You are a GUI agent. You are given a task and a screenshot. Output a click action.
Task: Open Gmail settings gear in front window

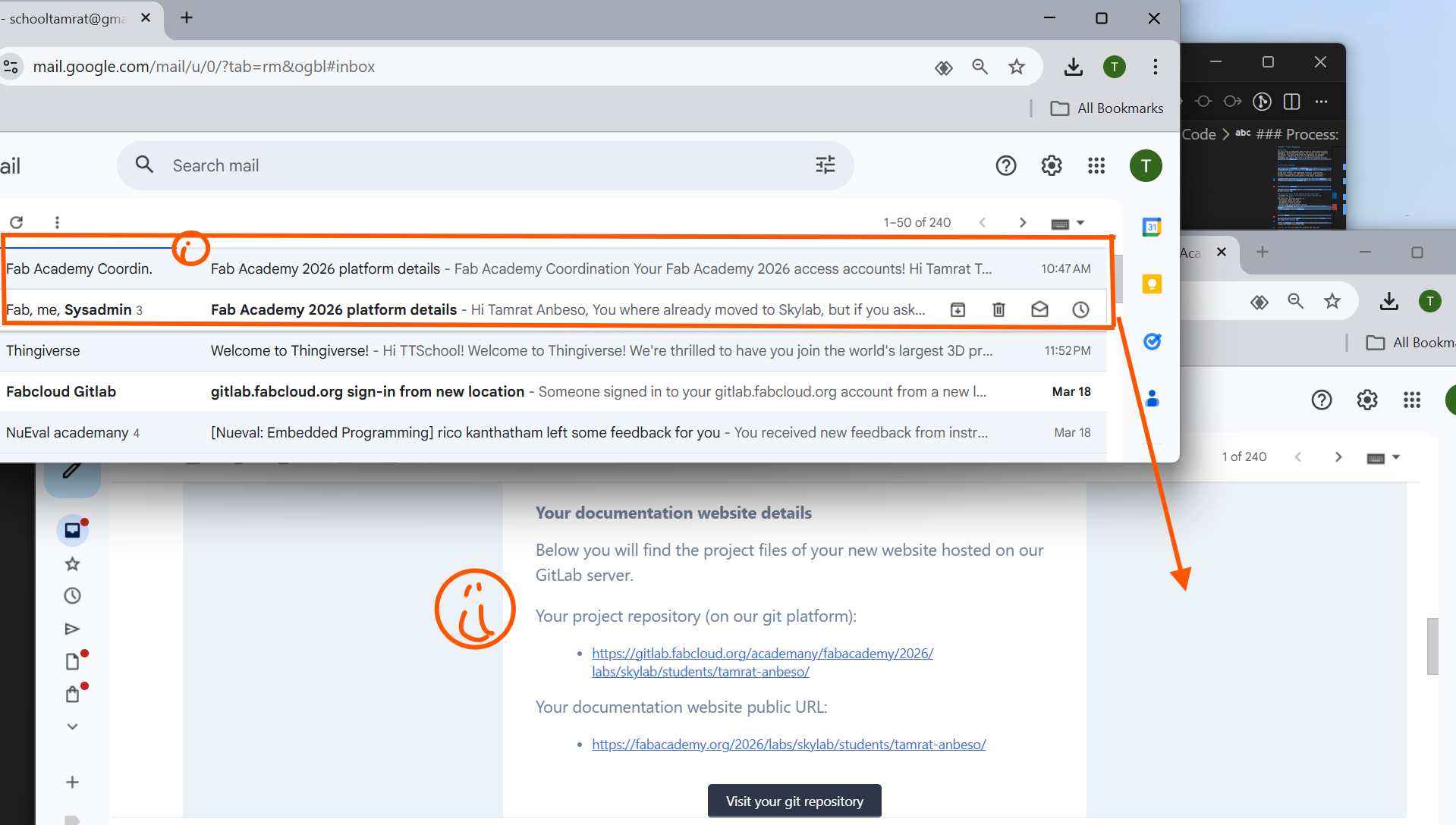[x=1052, y=165]
